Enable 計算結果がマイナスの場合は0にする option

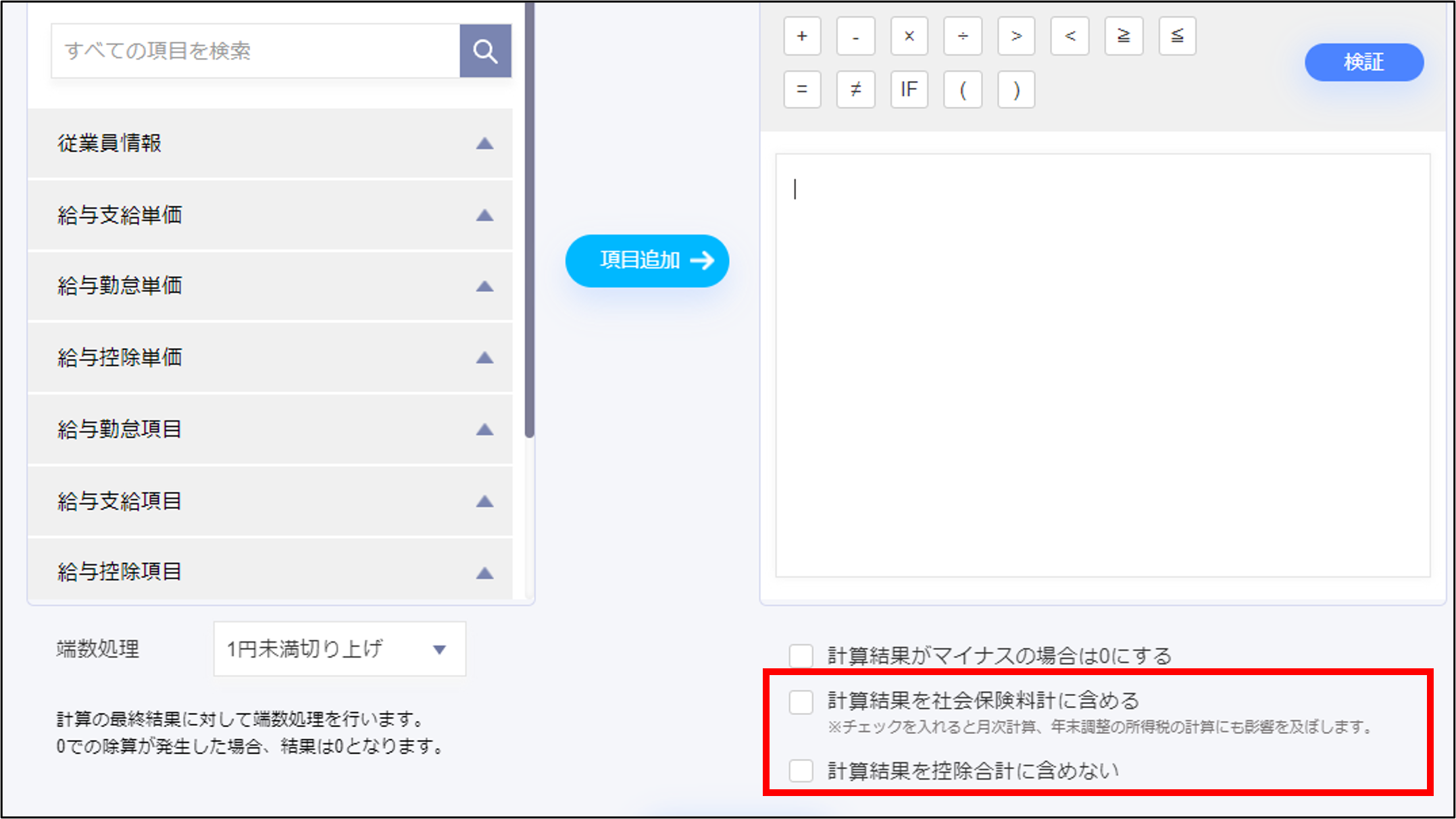[801, 654]
